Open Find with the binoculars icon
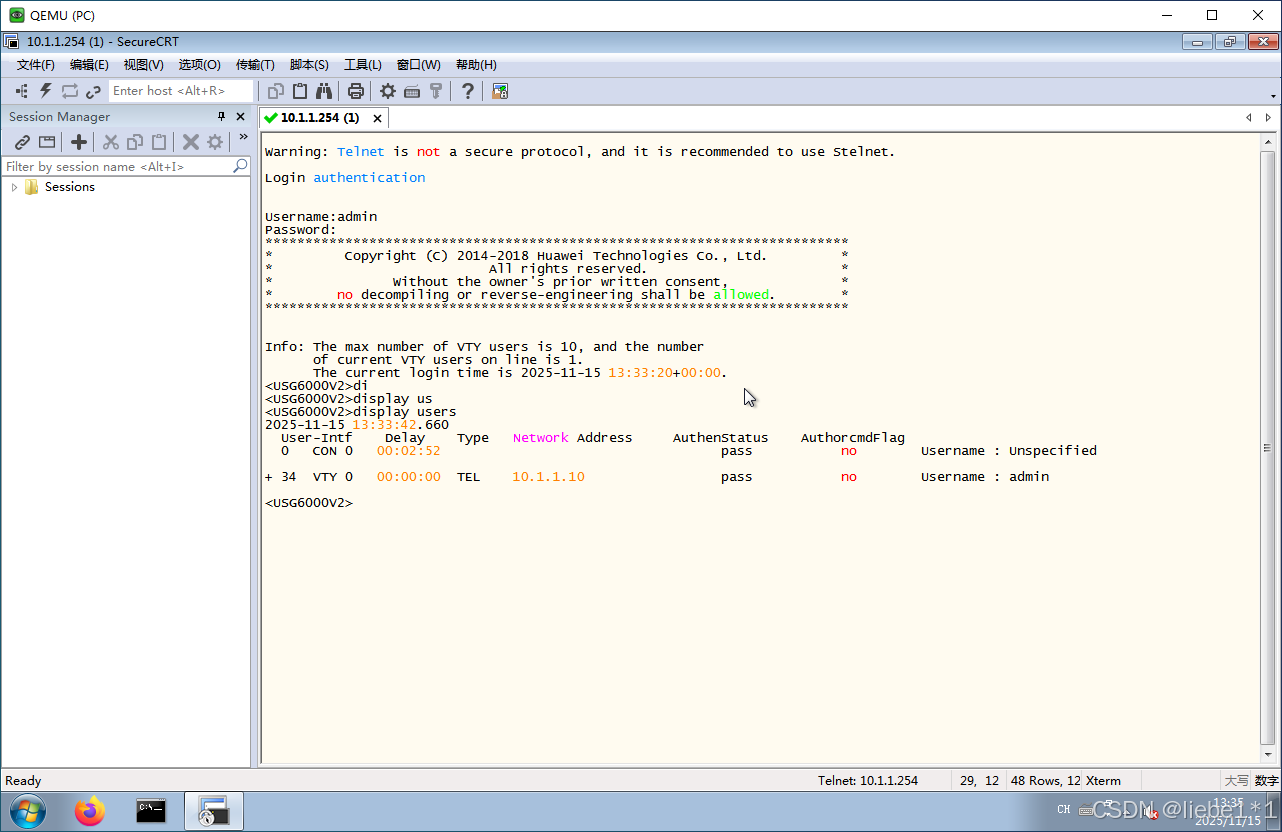This screenshot has height=832, width=1282. coord(324,91)
